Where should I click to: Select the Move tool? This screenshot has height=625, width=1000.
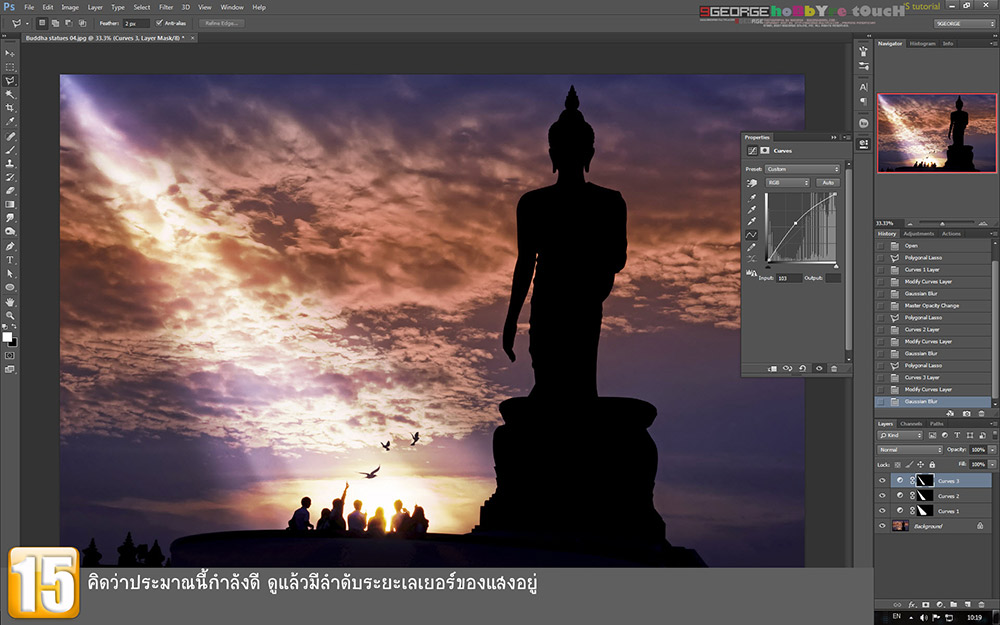coord(10,54)
